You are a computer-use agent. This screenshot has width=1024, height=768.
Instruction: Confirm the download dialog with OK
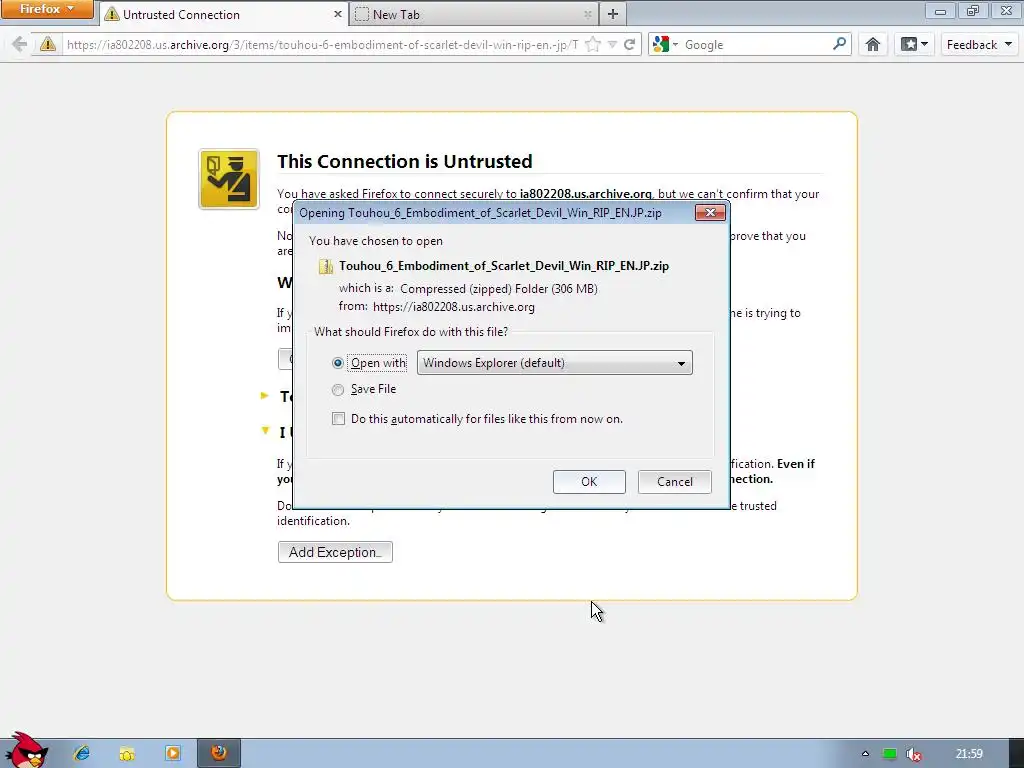pos(589,482)
